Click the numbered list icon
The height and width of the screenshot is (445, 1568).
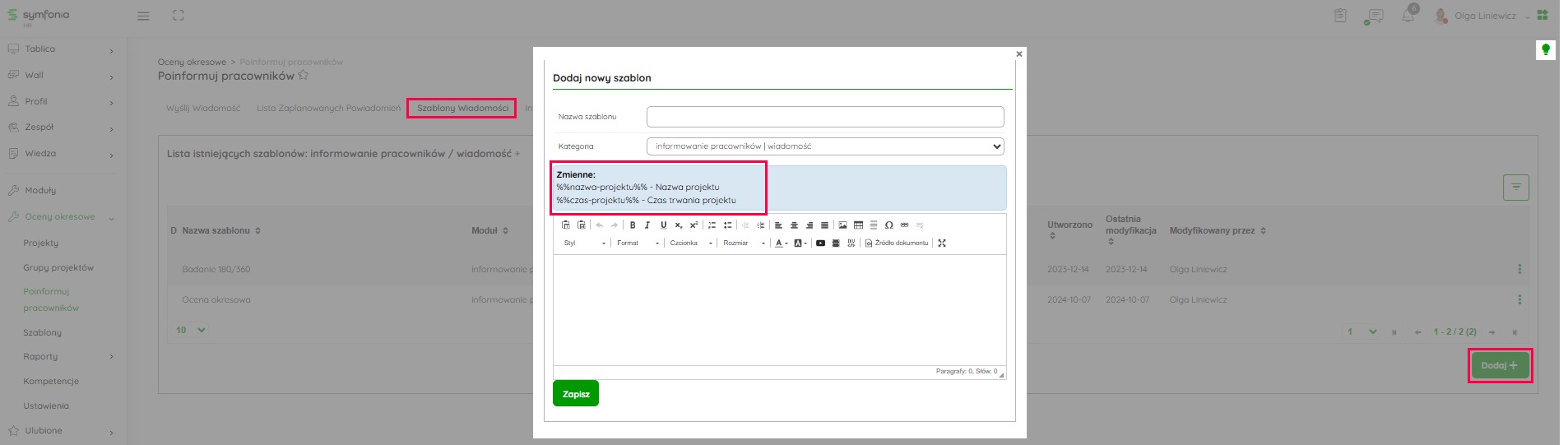[x=712, y=225]
